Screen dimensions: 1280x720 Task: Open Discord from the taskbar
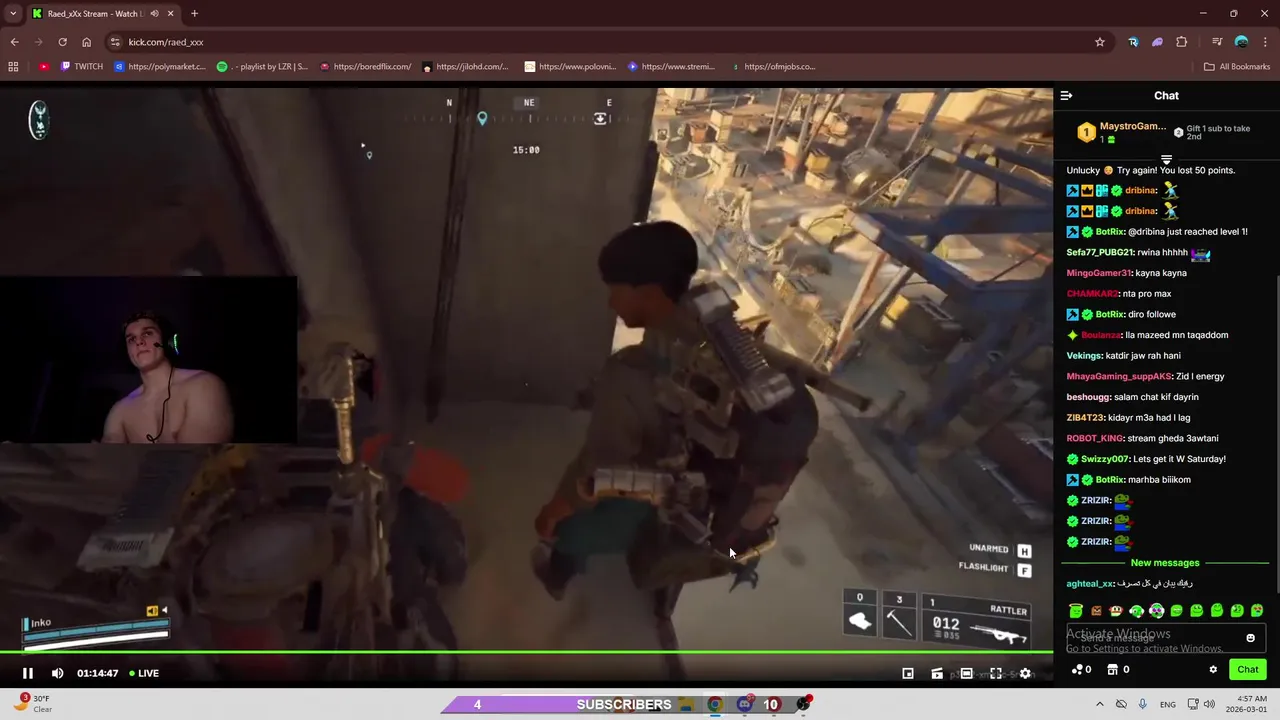(744, 704)
